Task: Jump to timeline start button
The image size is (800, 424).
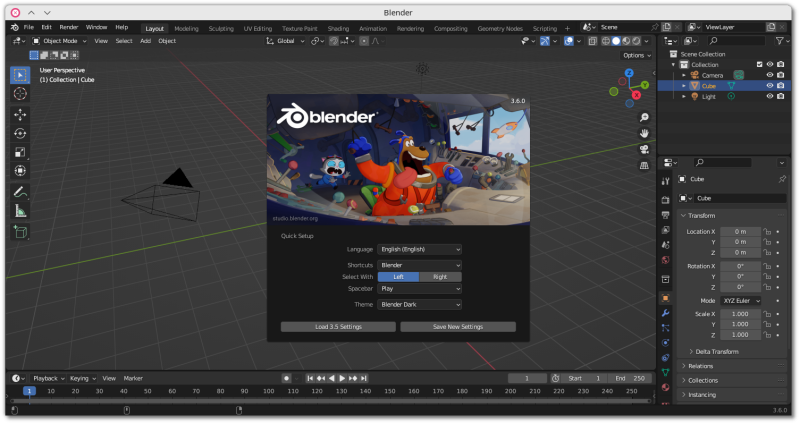Action: click(310, 379)
